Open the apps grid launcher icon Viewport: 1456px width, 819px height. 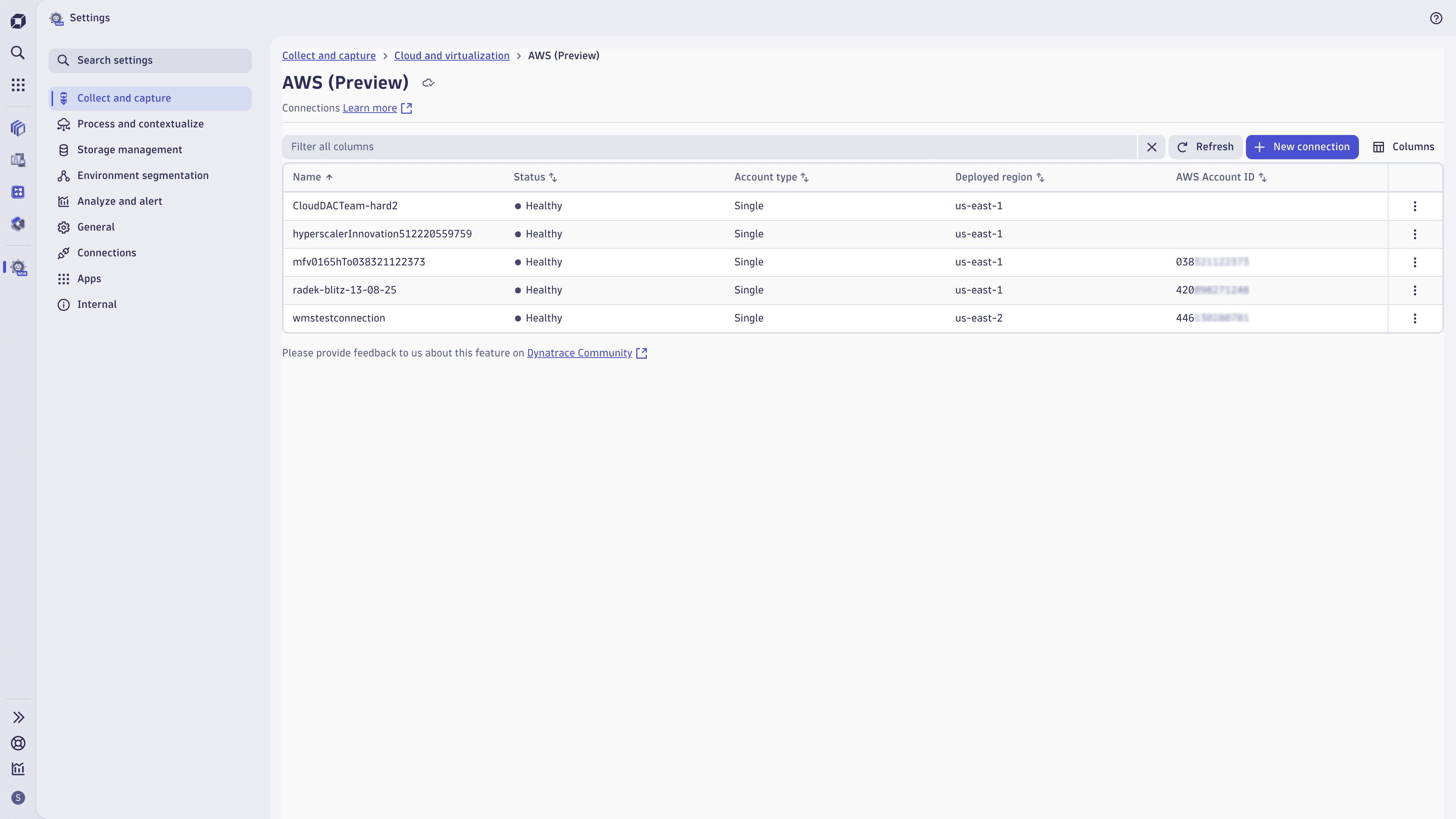coord(18,85)
